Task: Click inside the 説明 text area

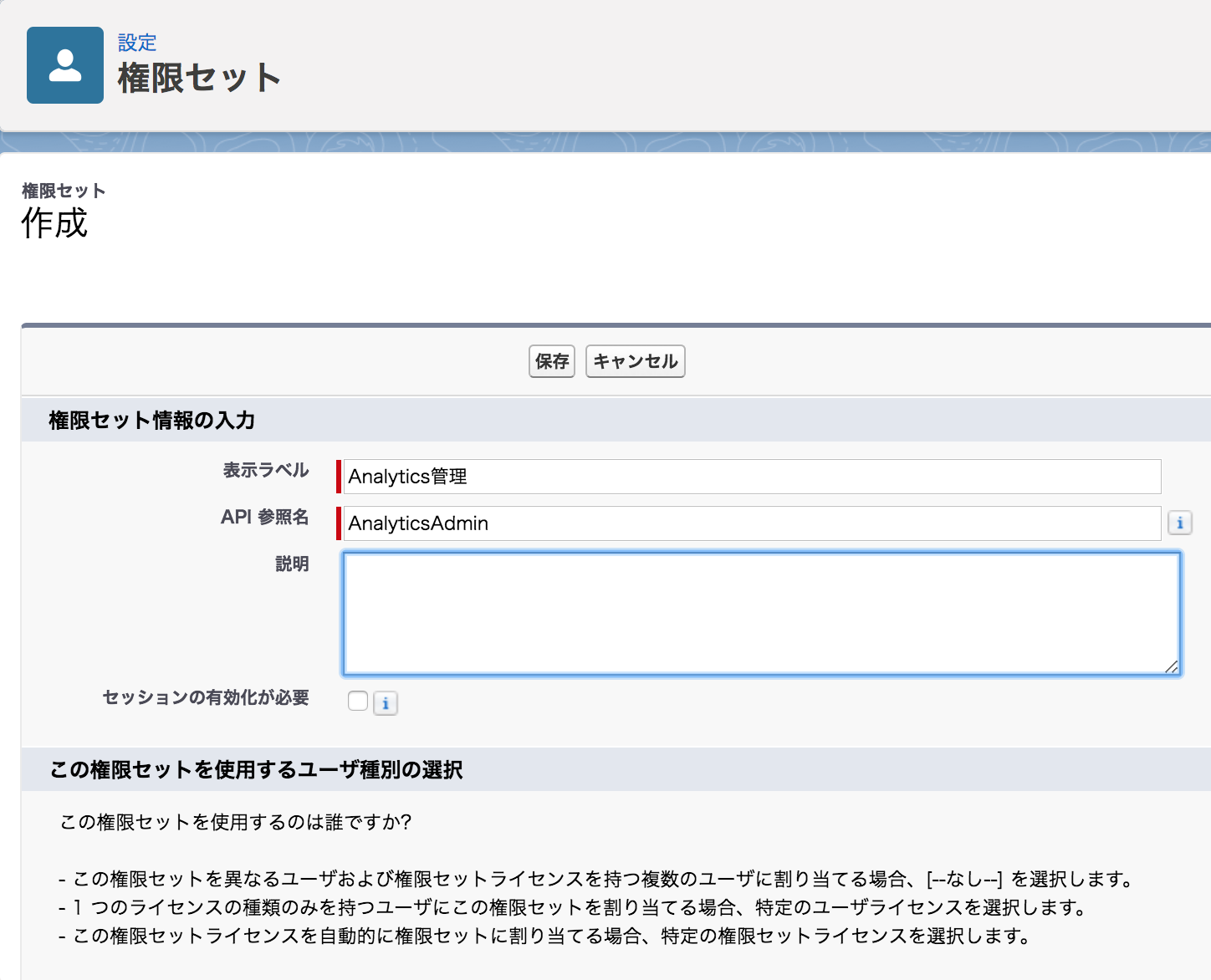Action: click(x=761, y=614)
